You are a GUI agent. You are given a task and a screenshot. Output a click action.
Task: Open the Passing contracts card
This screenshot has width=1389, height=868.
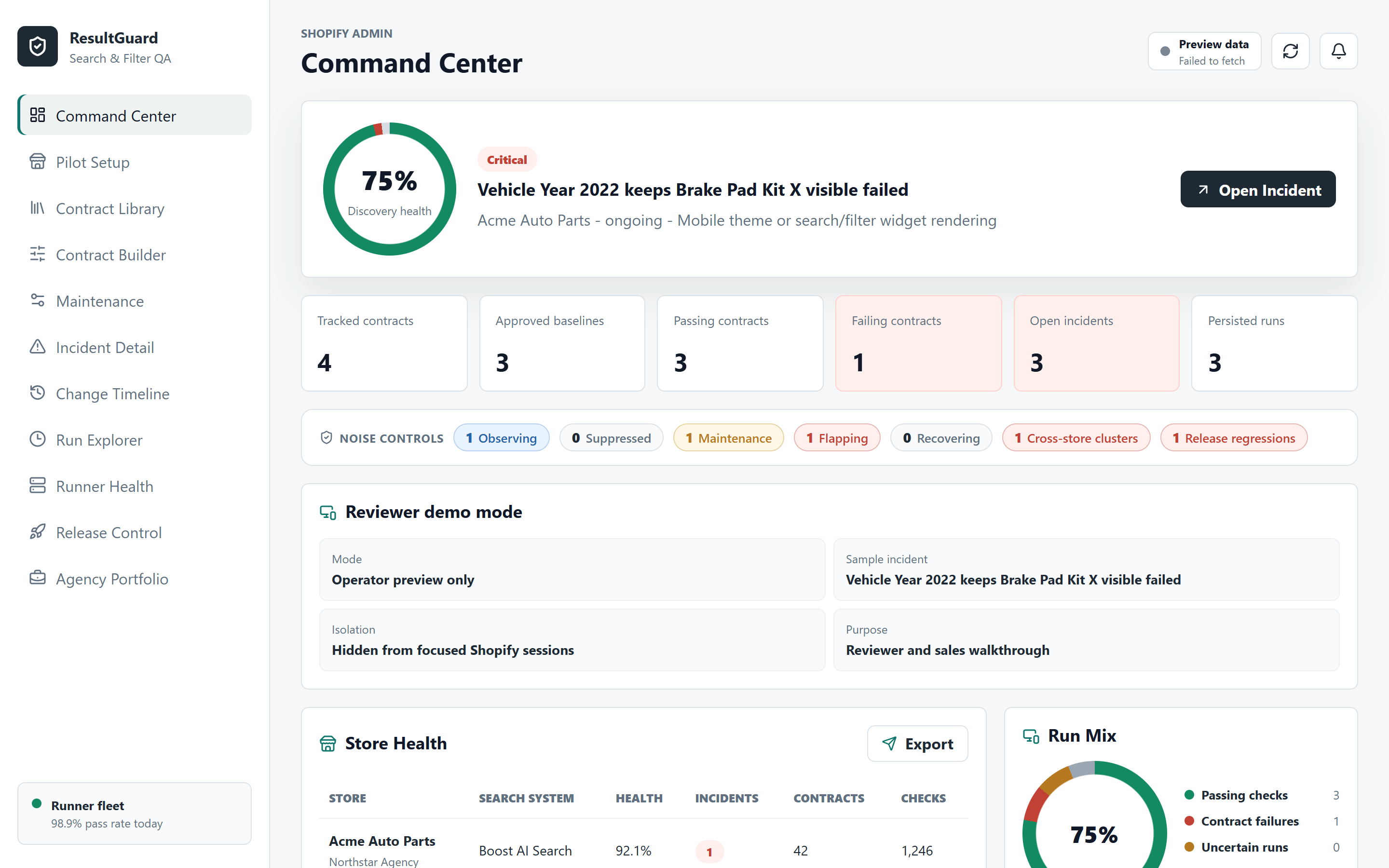(x=740, y=343)
